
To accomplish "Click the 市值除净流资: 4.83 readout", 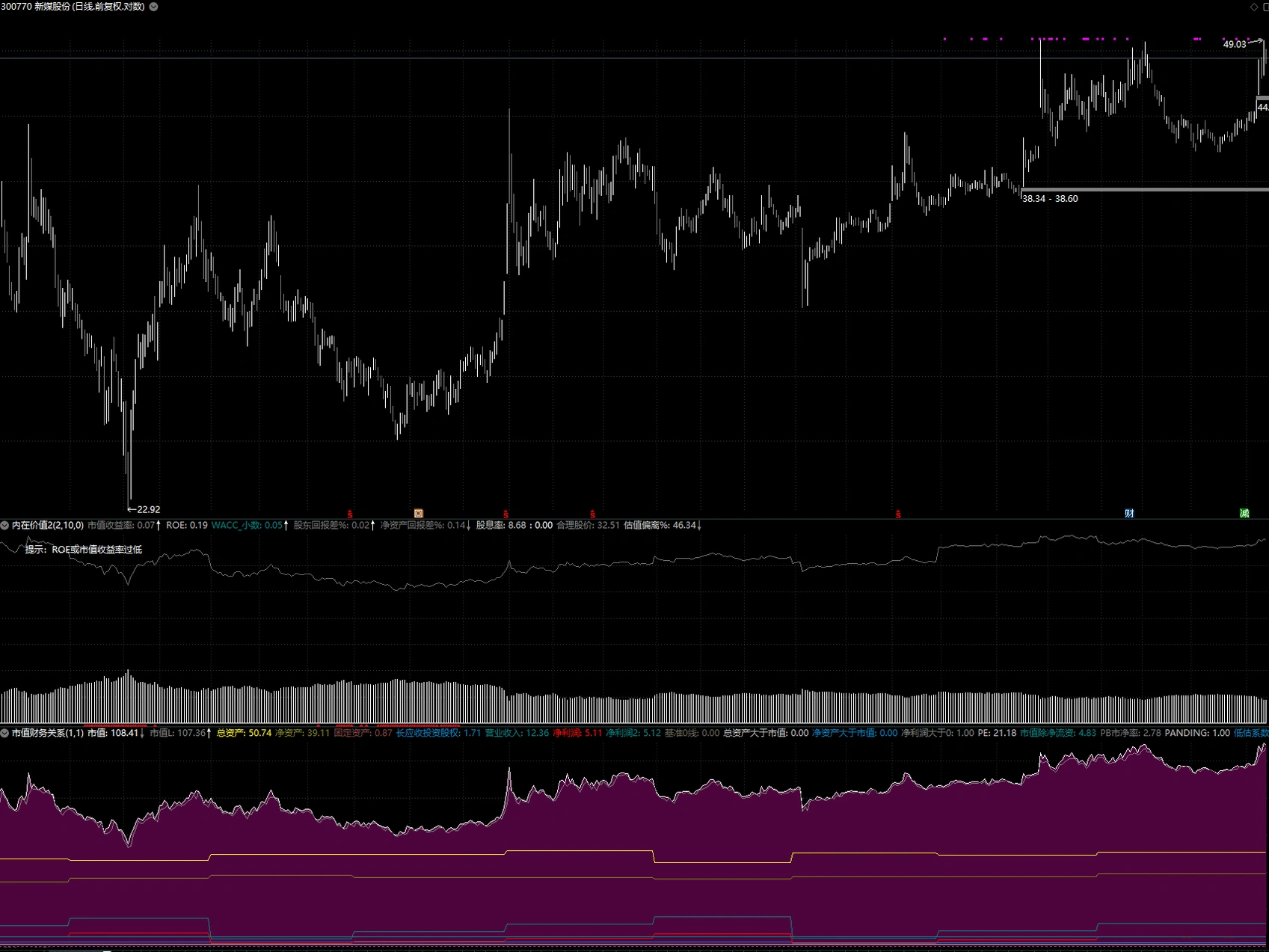I will tap(1059, 733).
